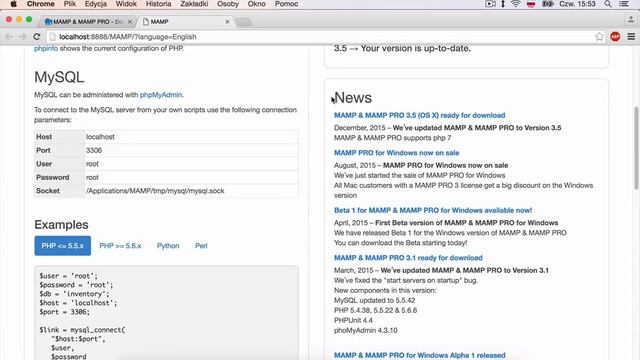The height and width of the screenshot is (360, 640).
Task: Open MAMP & MAMP PRO 3.1 download link
Action: (x=408, y=258)
